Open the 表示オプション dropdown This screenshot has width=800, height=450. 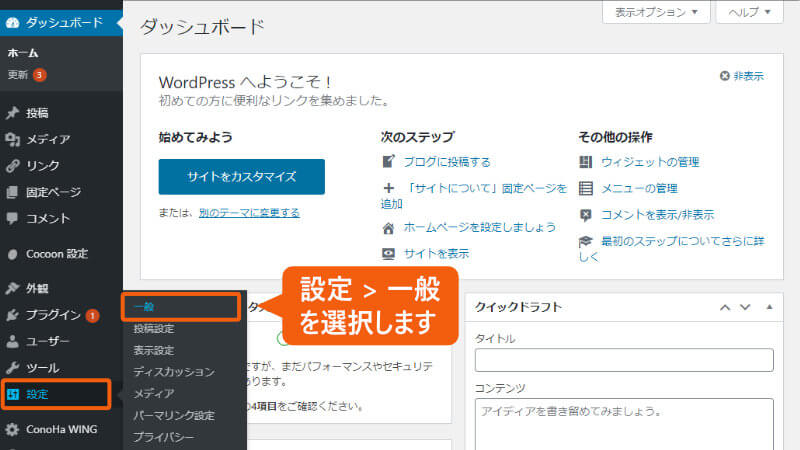click(656, 12)
